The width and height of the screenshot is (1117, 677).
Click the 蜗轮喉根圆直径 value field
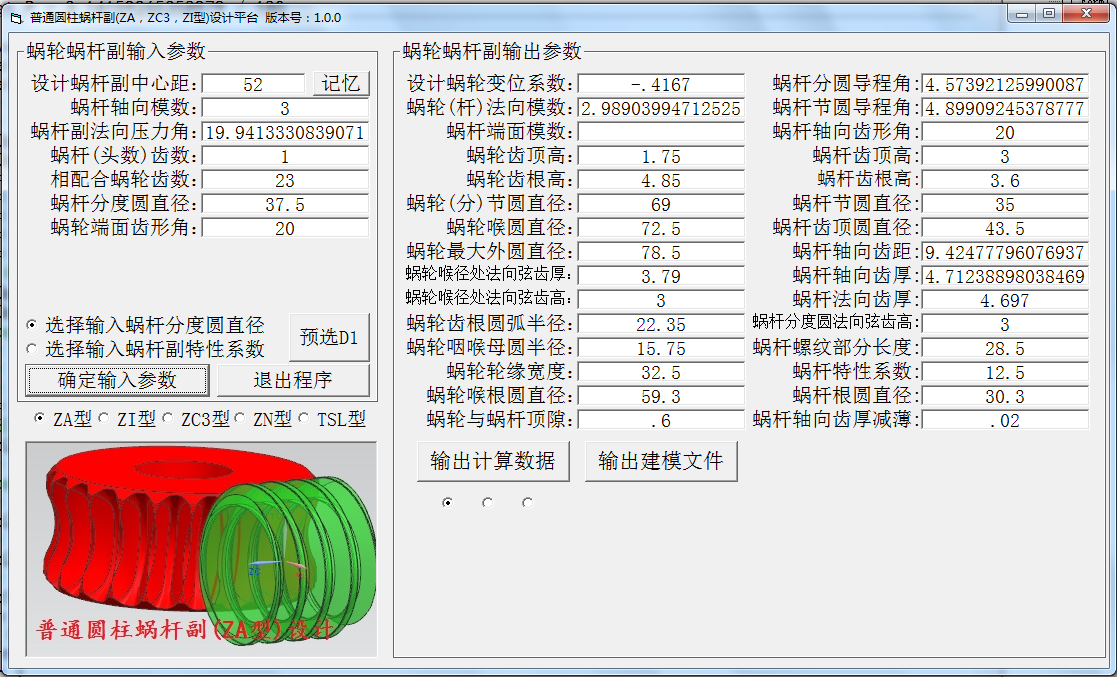[x=661, y=396]
